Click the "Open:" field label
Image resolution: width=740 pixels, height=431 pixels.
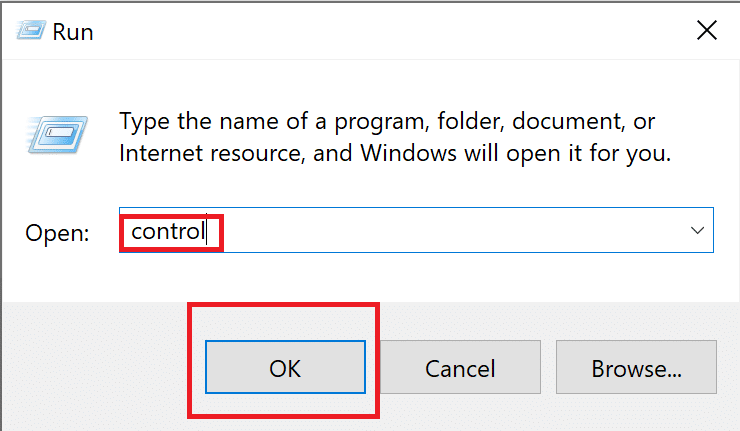(x=58, y=233)
